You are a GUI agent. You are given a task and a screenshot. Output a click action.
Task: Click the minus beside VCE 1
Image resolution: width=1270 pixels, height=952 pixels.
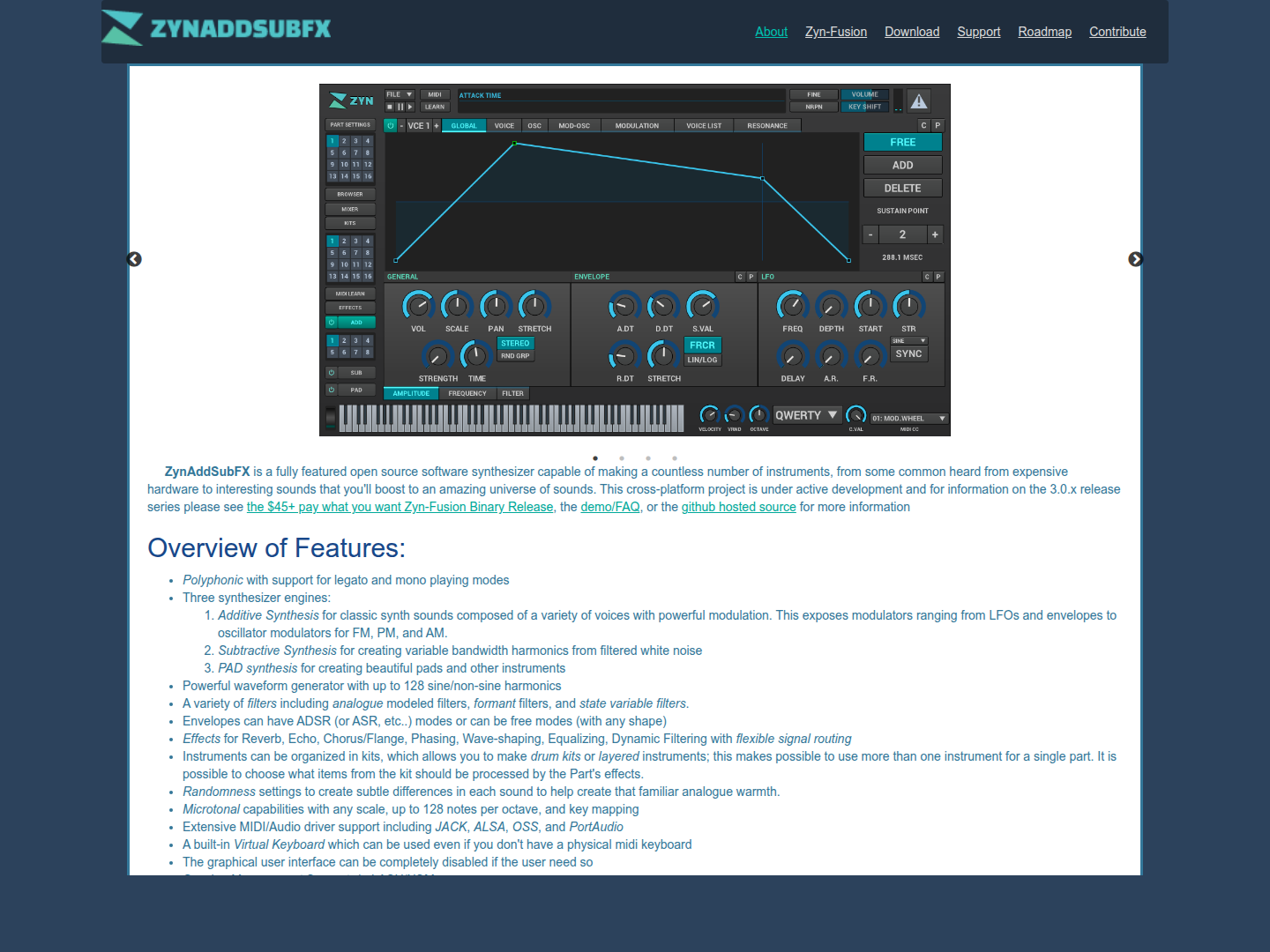tap(401, 126)
